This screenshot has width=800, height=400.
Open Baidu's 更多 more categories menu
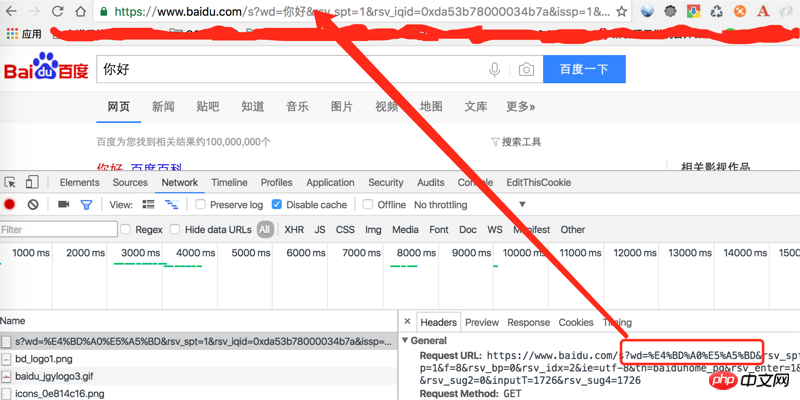tap(520, 107)
